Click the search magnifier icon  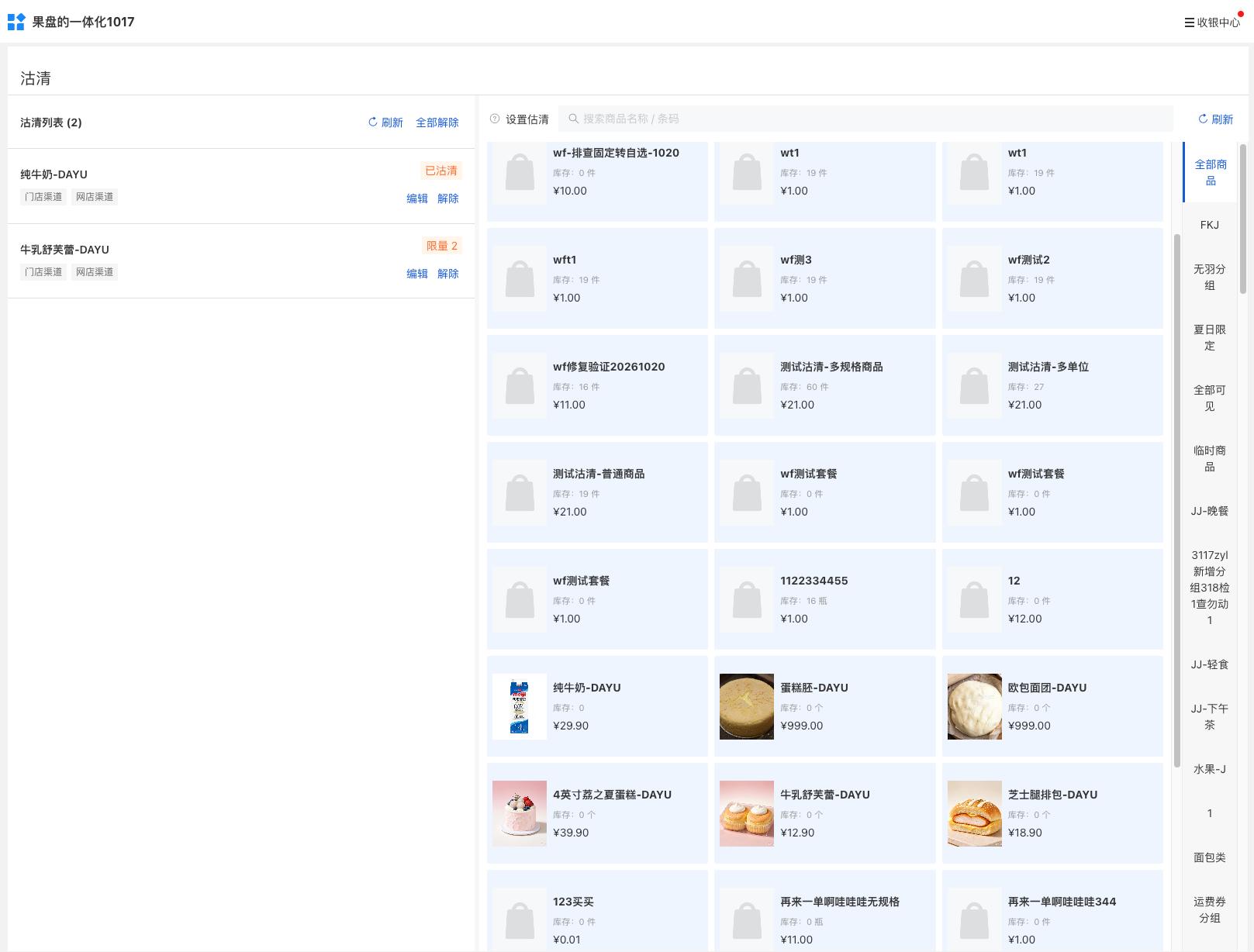[573, 119]
